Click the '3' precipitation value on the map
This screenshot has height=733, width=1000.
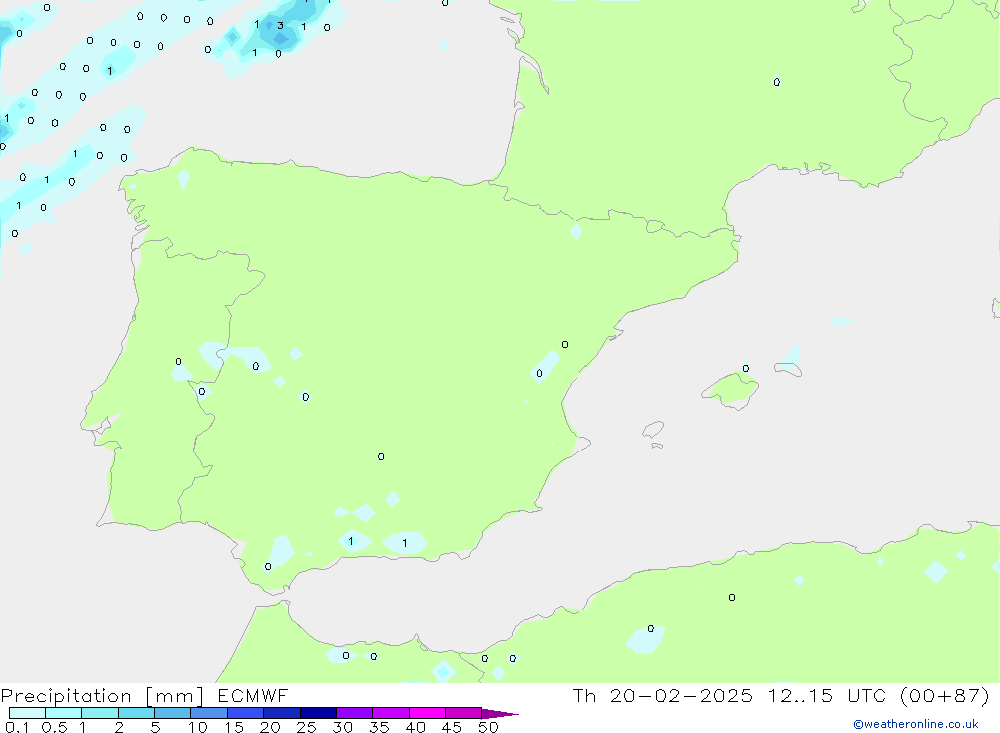tap(280, 26)
